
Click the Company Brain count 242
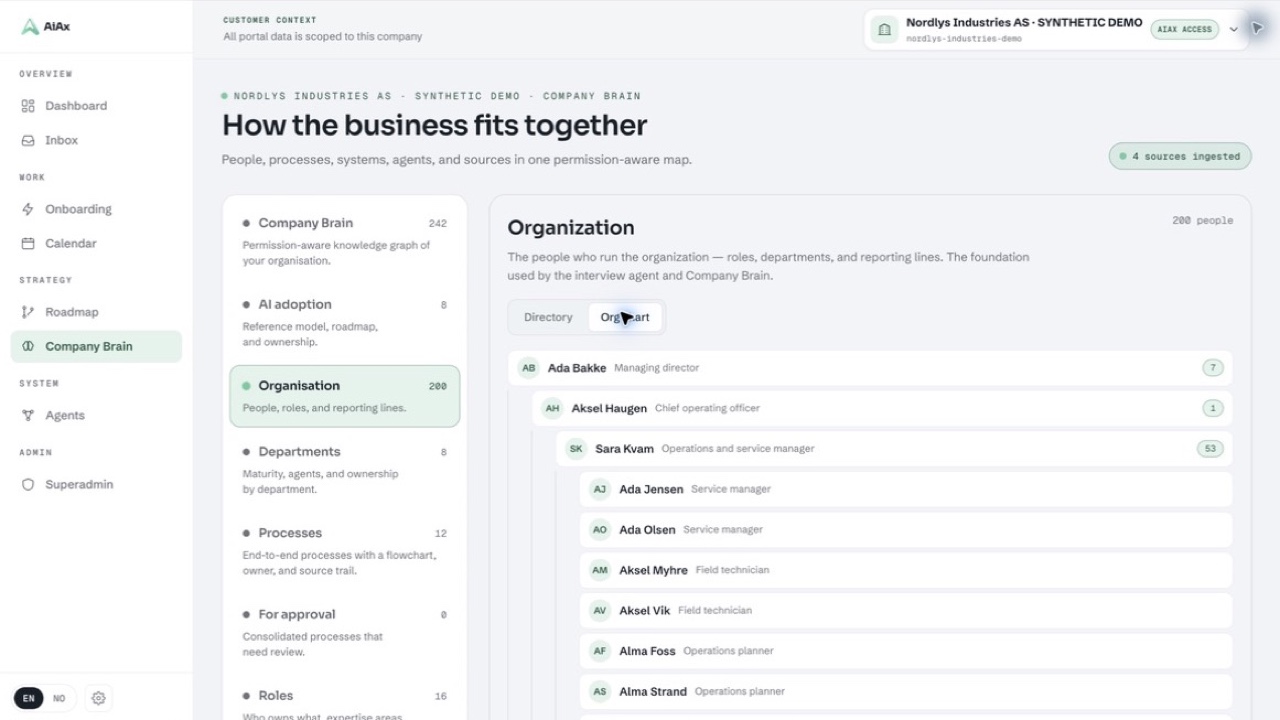coord(437,224)
